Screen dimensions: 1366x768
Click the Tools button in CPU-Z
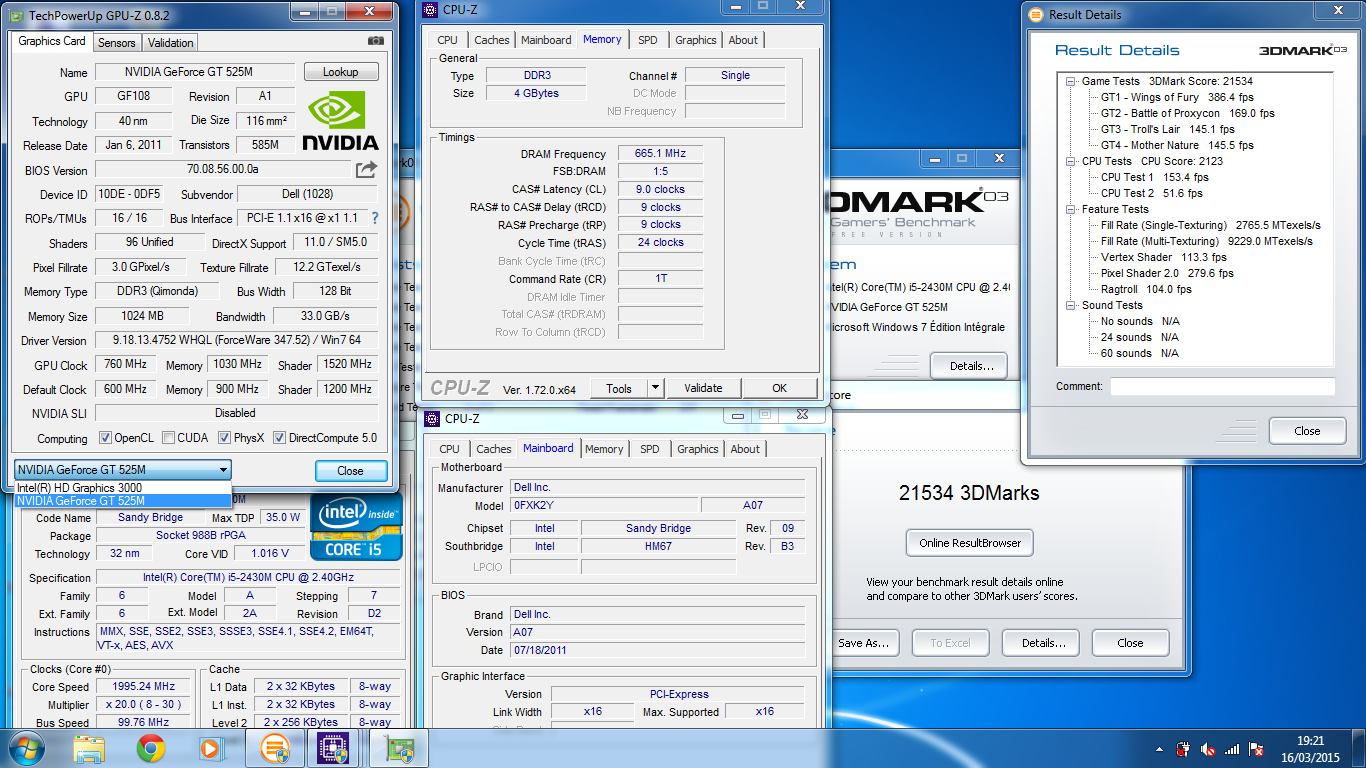coord(619,388)
